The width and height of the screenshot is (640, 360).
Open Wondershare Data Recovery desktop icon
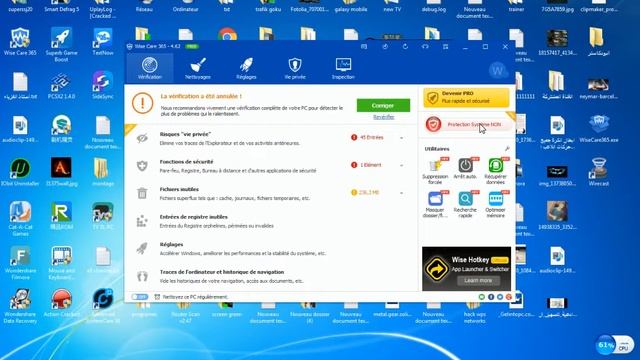point(20,306)
